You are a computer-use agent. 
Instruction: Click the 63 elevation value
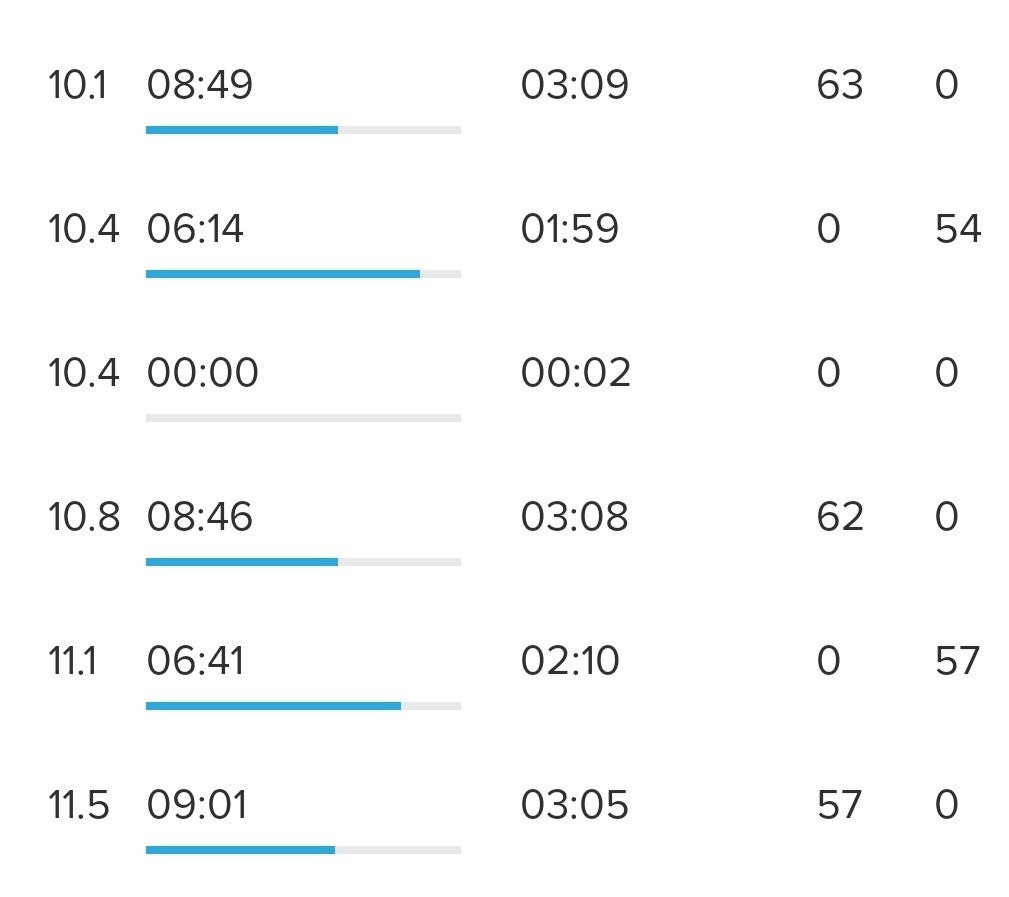(x=840, y=85)
